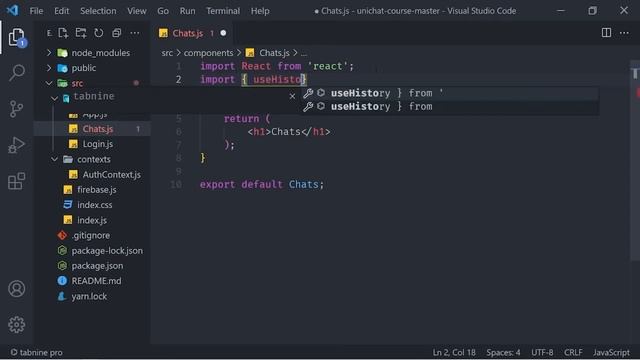This screenshot has height=360, width=640.
Task: Open the Help menu
Action: point(260,11)
